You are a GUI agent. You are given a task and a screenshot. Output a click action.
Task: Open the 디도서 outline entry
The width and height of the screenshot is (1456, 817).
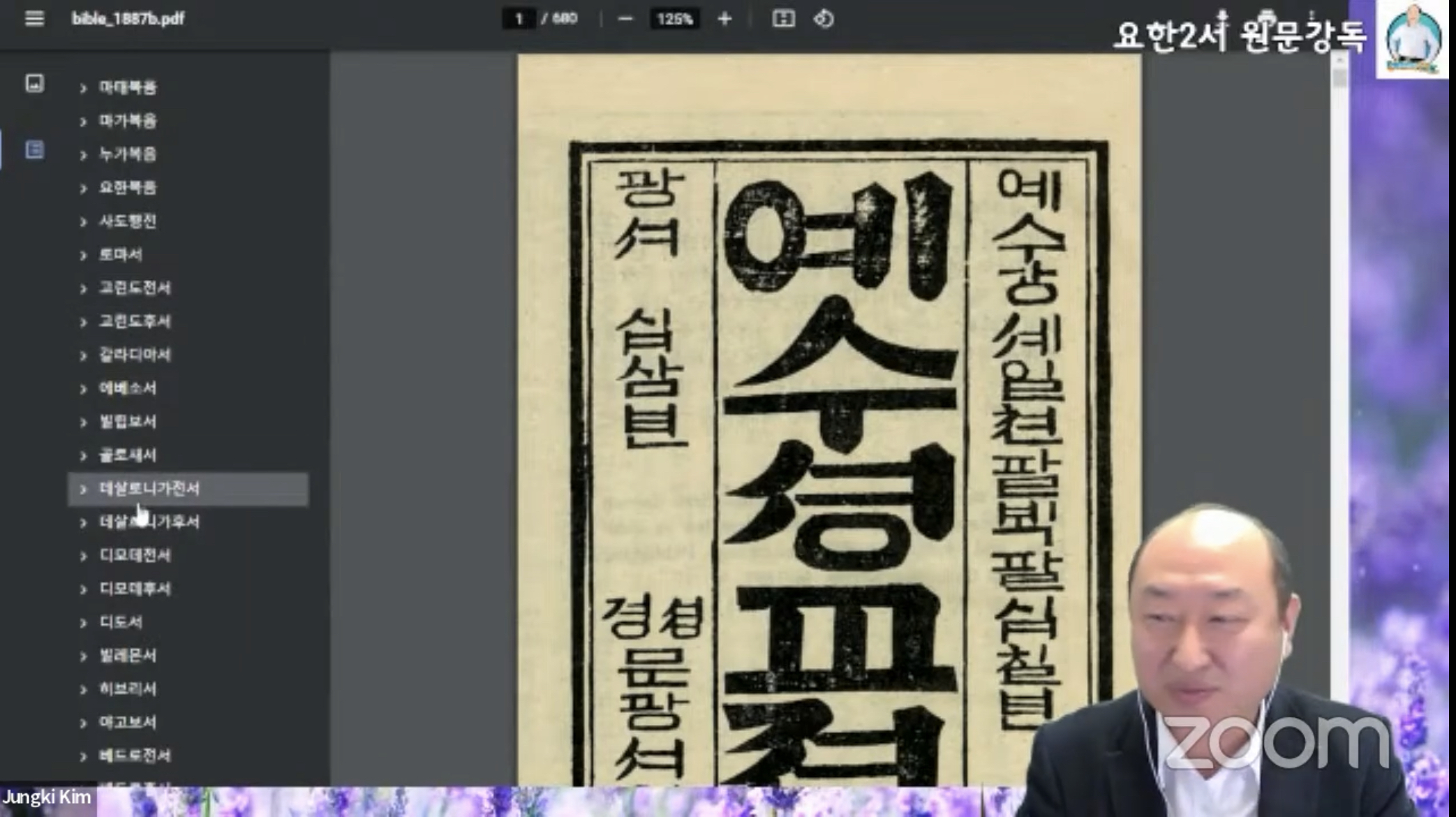coord(121,621)
